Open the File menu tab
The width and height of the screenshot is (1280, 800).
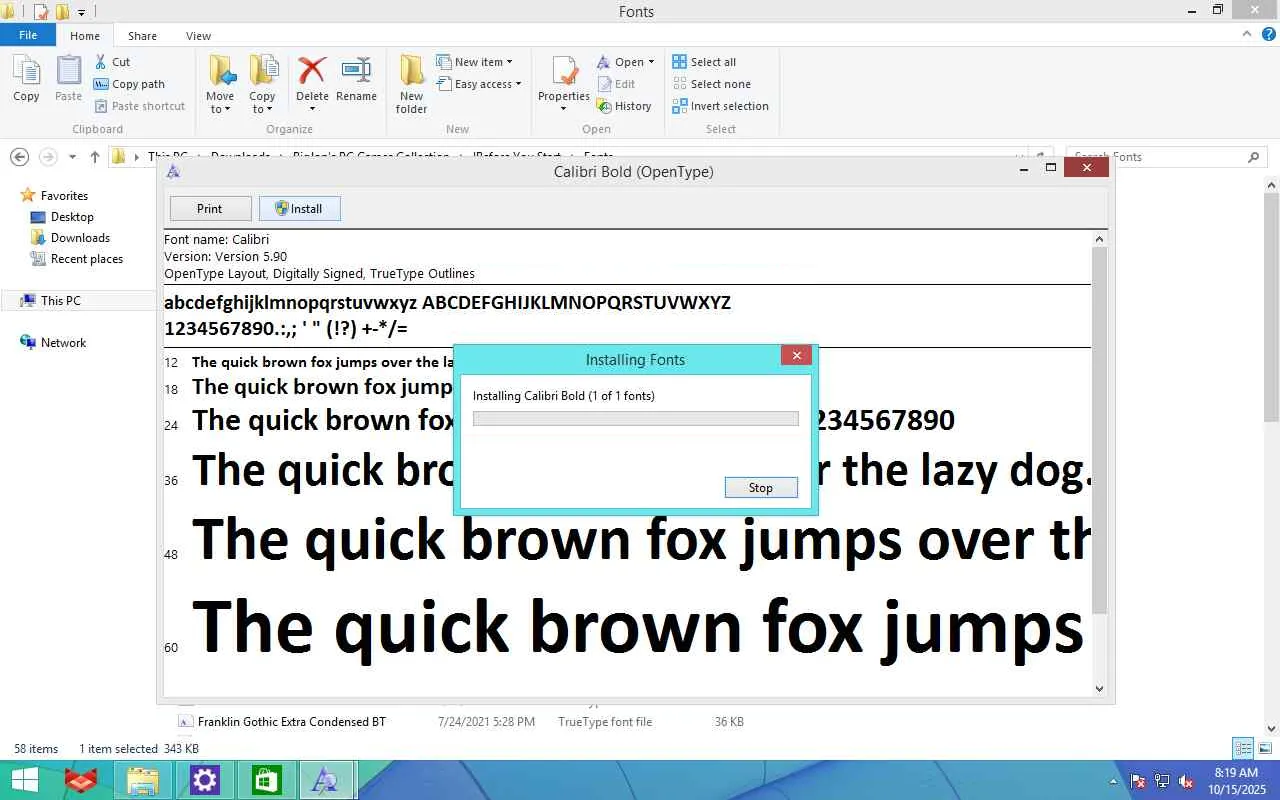pos(28,35)
